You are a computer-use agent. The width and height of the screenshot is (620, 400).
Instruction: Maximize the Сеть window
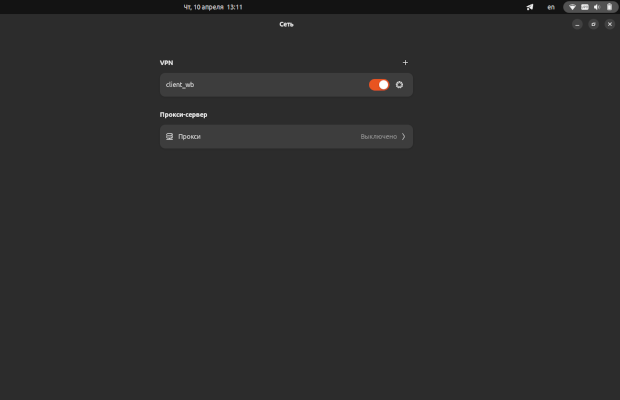pos(594,24)
